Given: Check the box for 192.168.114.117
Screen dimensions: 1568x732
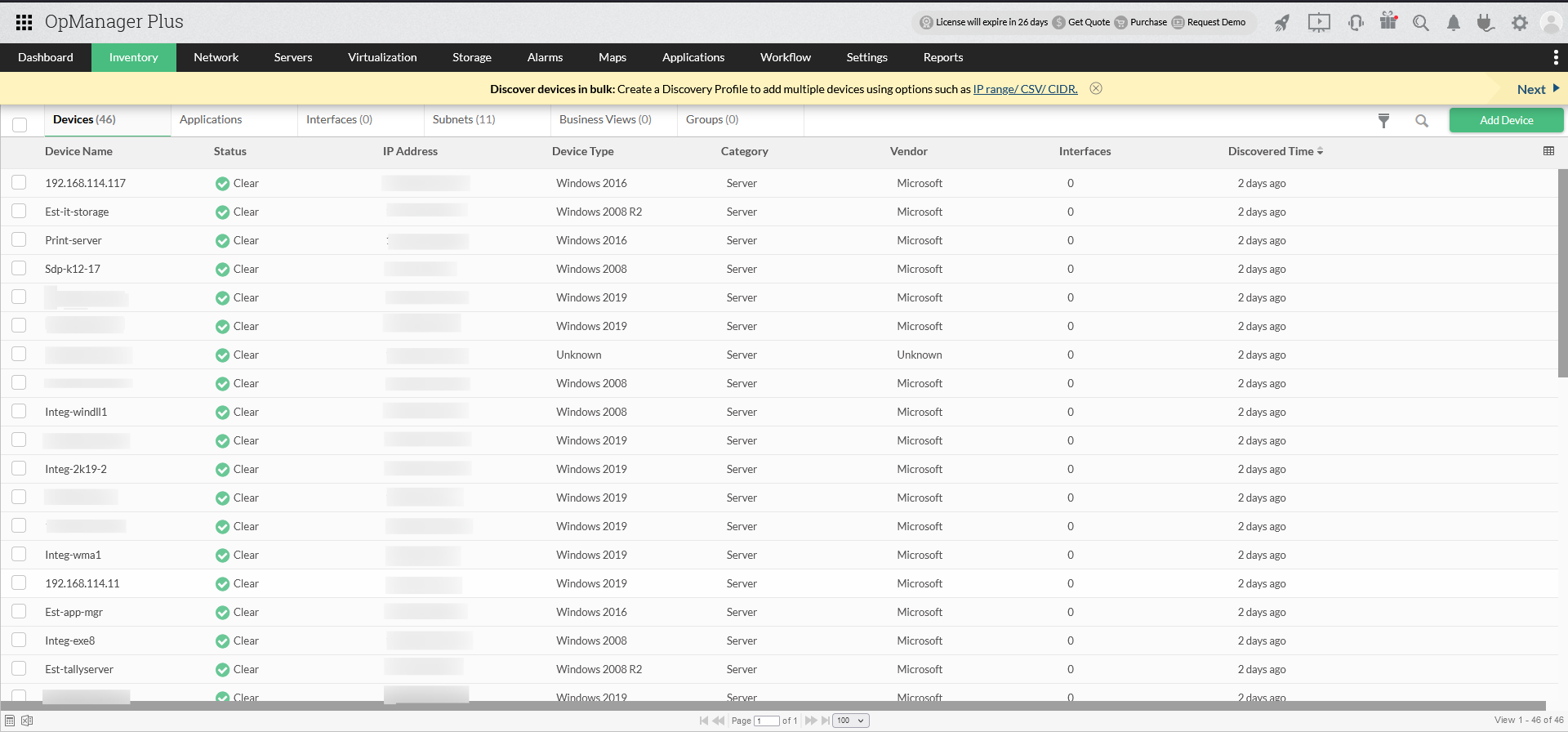Looking at the screenshot, I should [x=19, y=182].
